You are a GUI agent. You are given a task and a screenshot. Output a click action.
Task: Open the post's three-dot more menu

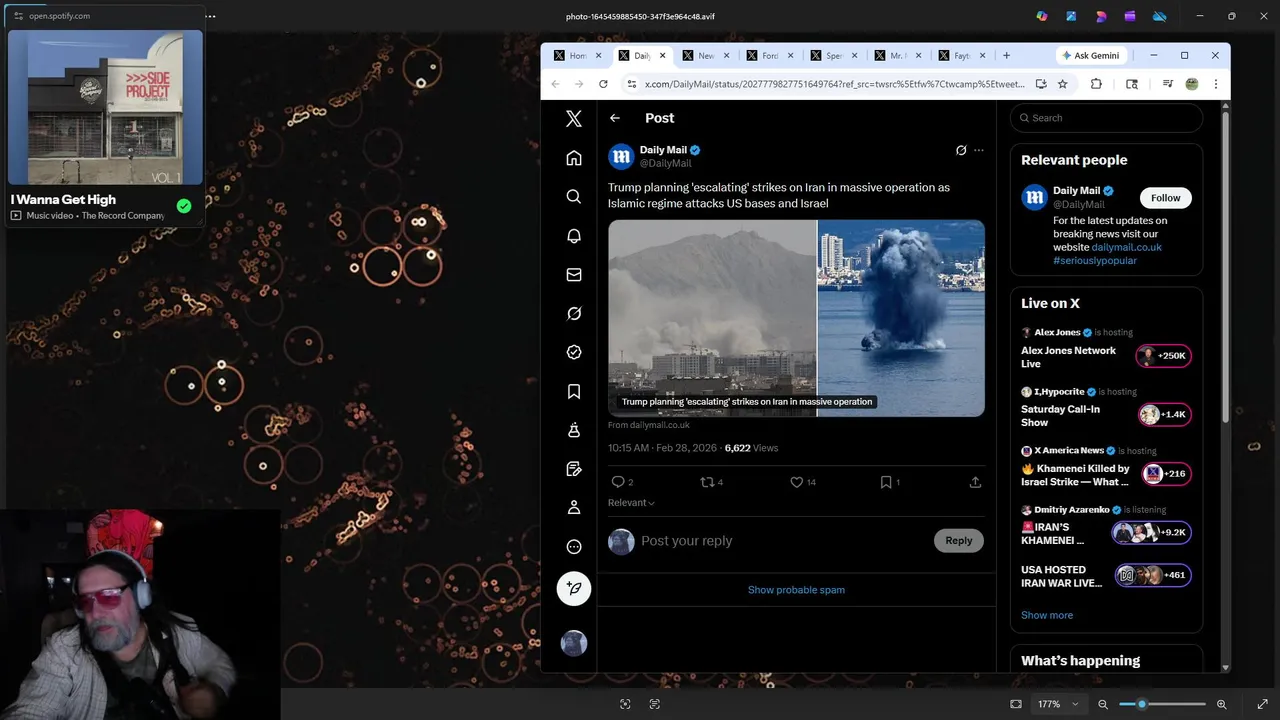pyautogui.click(x=979, y=150)
